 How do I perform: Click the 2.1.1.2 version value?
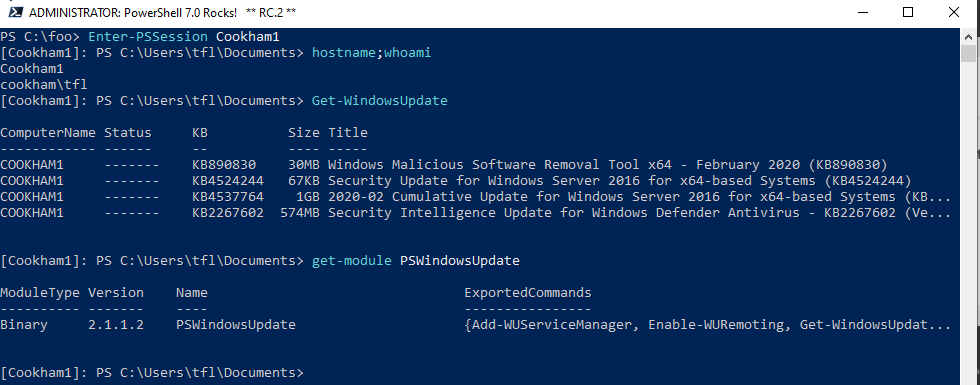pos(116,324)
